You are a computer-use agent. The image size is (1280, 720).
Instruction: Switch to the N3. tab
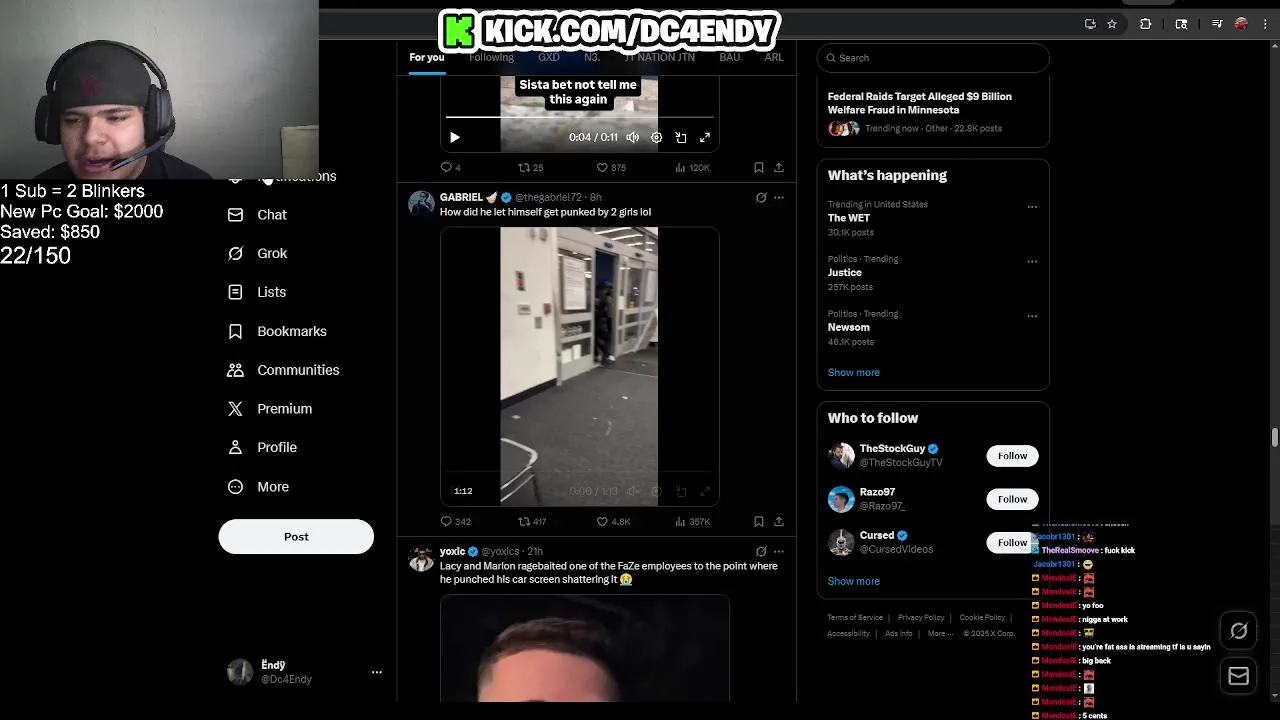592,57
